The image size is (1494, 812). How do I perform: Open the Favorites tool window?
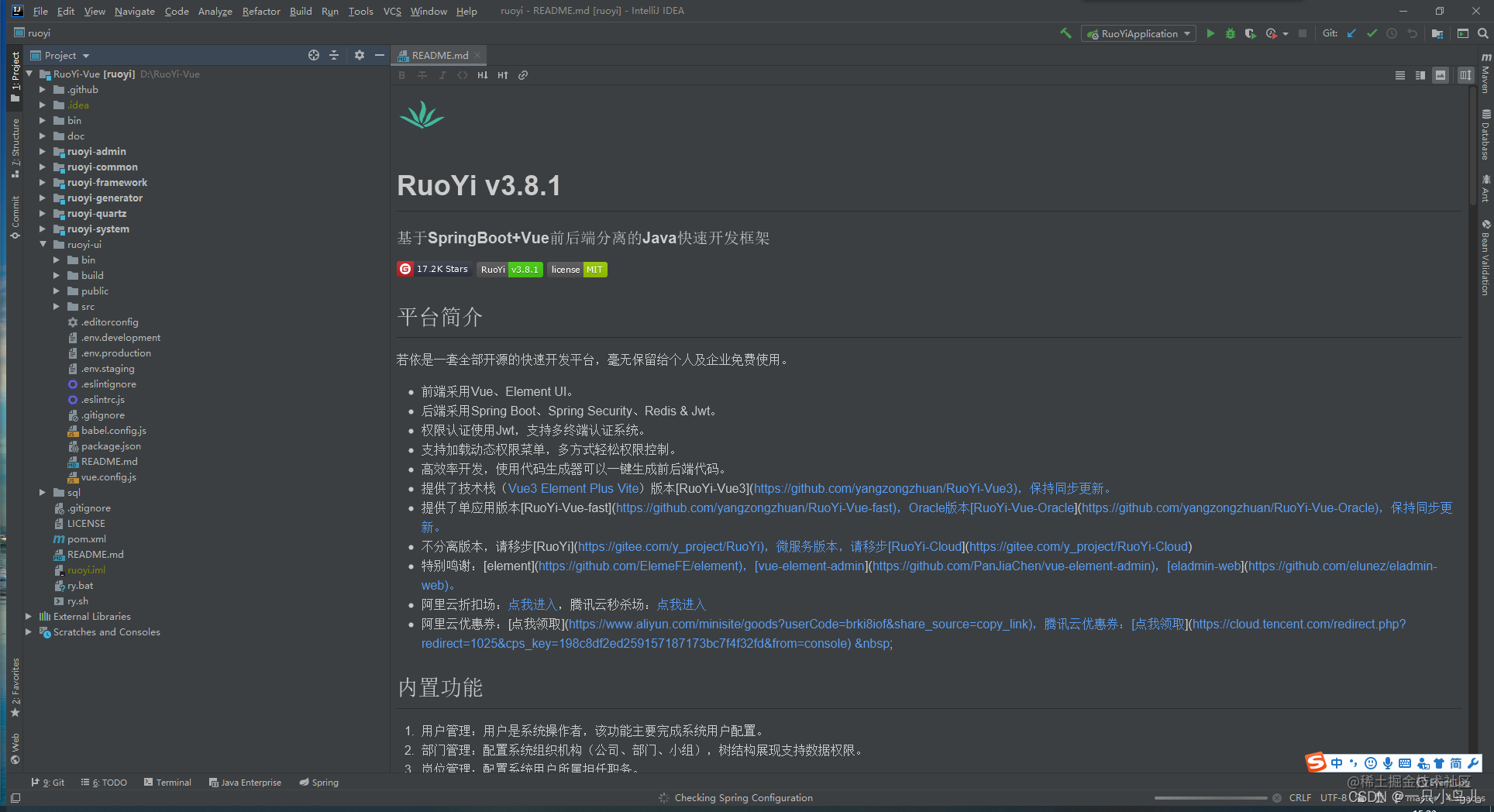(x=15, y=687)
